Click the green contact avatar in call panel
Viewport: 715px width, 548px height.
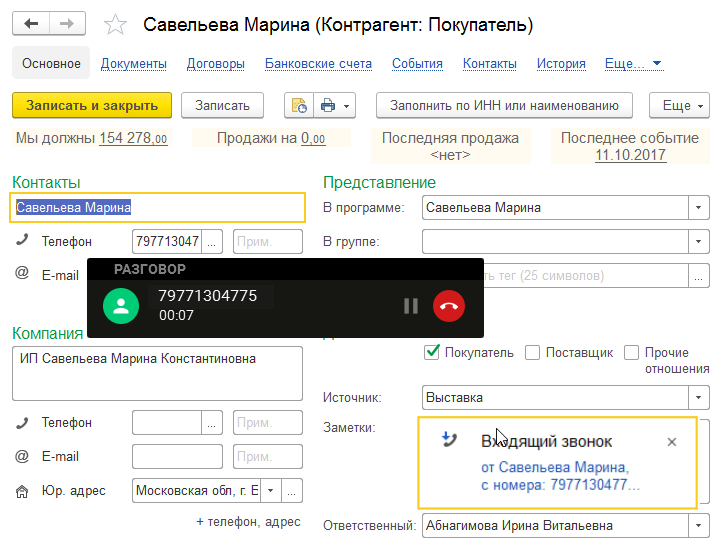[121, 306]
